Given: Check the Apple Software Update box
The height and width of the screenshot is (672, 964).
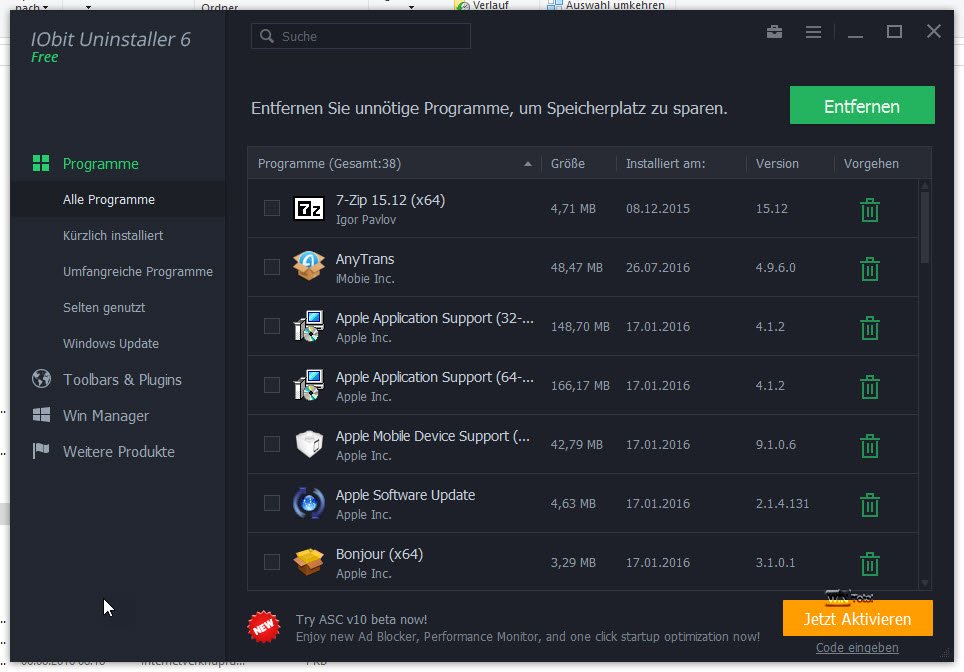Looking at the screenshot, I should (x=272, y=503).
